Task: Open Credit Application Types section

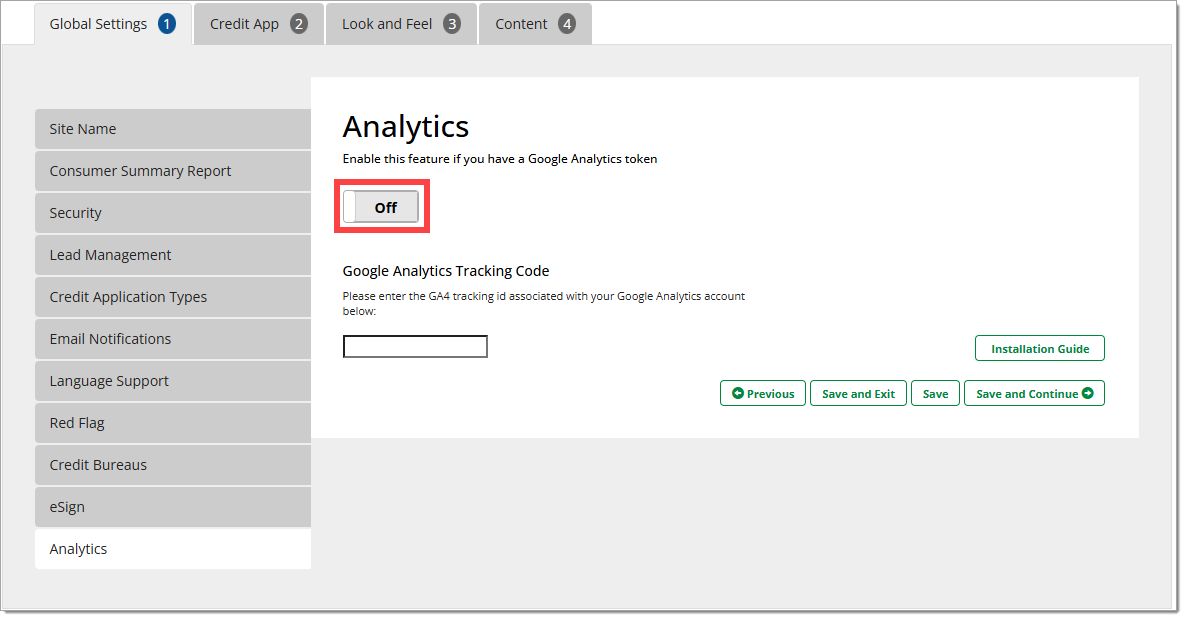Action: [172, 297]
